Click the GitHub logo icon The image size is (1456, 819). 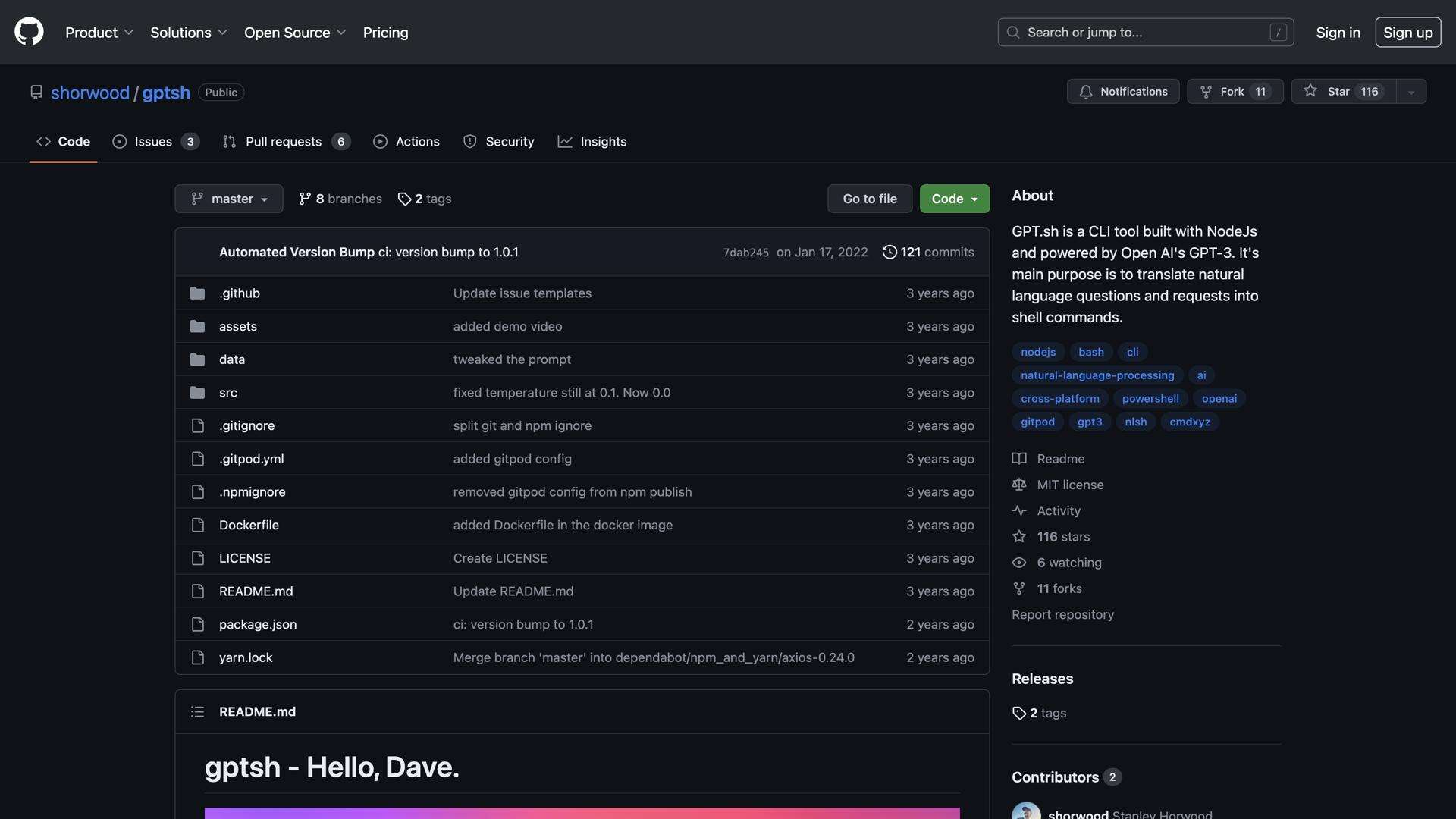29,32
